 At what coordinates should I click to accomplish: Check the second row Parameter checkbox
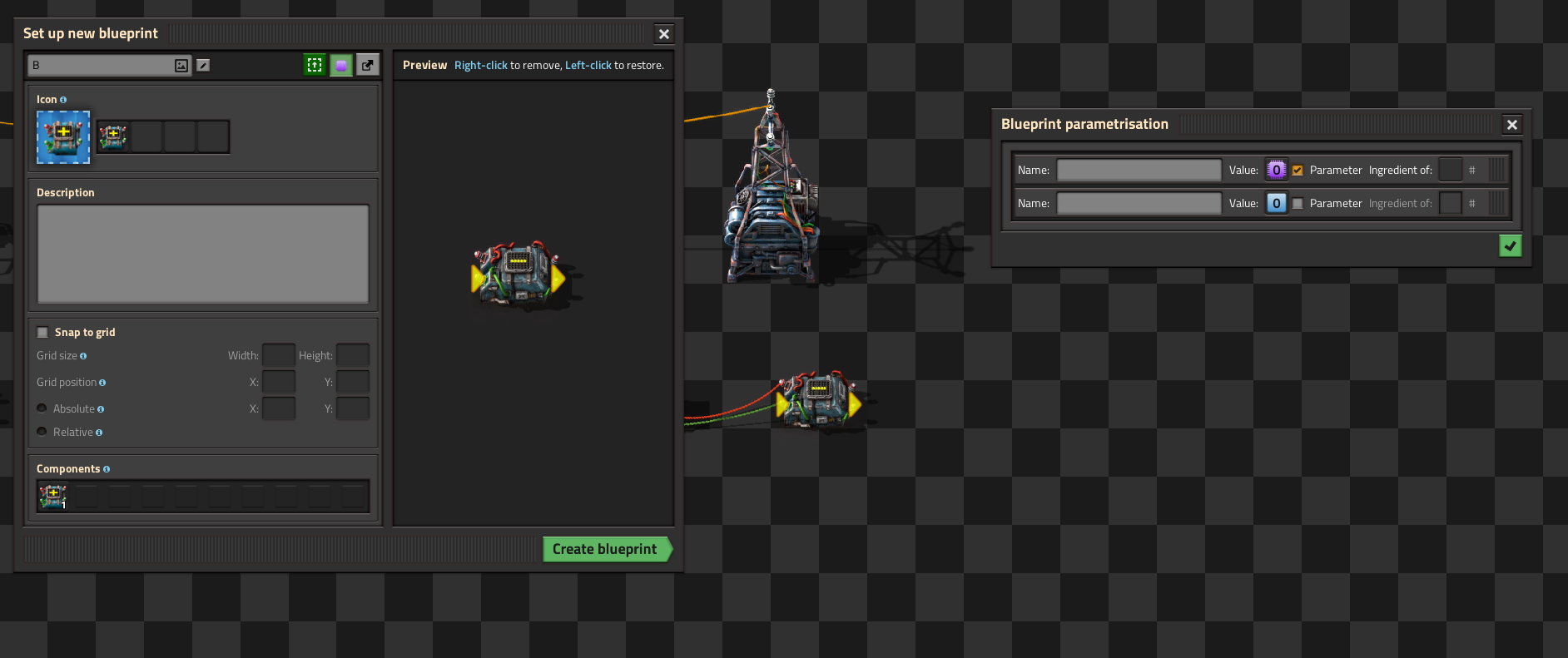[x=1298, y=204]
